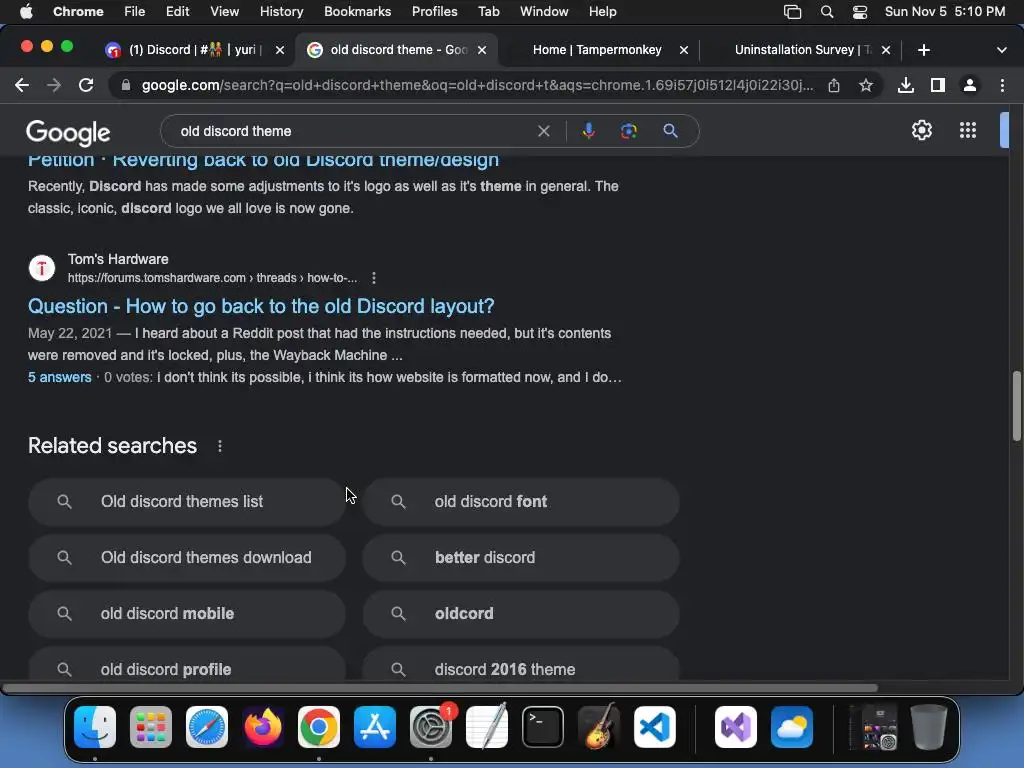Open Finder from the Dock
This screenshot has height=768, width=1024.
pyautogui.click(x=95, y=727)
